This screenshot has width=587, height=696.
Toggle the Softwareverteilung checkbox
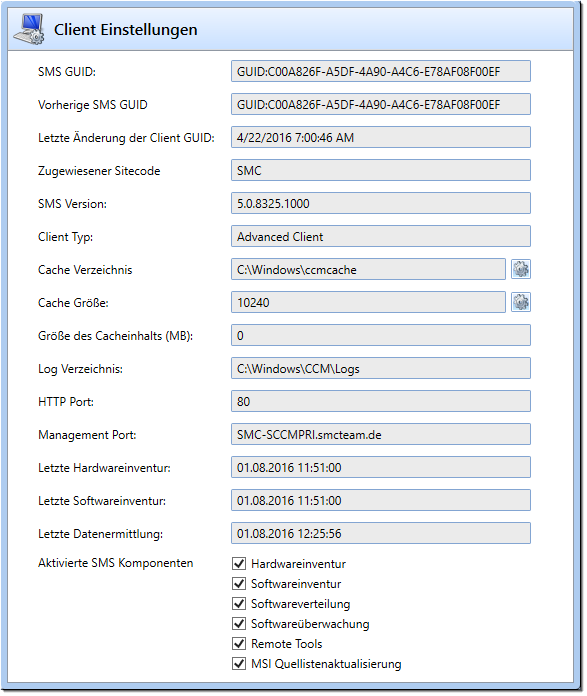click(x=239, y=604)
